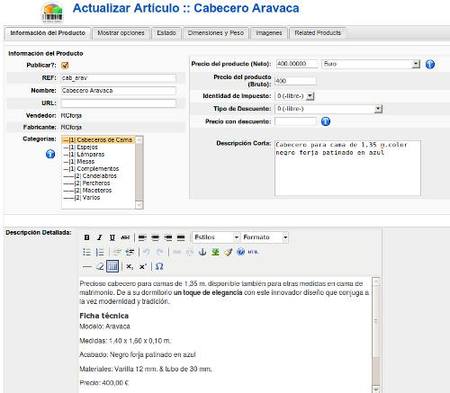
Task: Select the Varios subcategory
Action: click(x=98, y=198)
